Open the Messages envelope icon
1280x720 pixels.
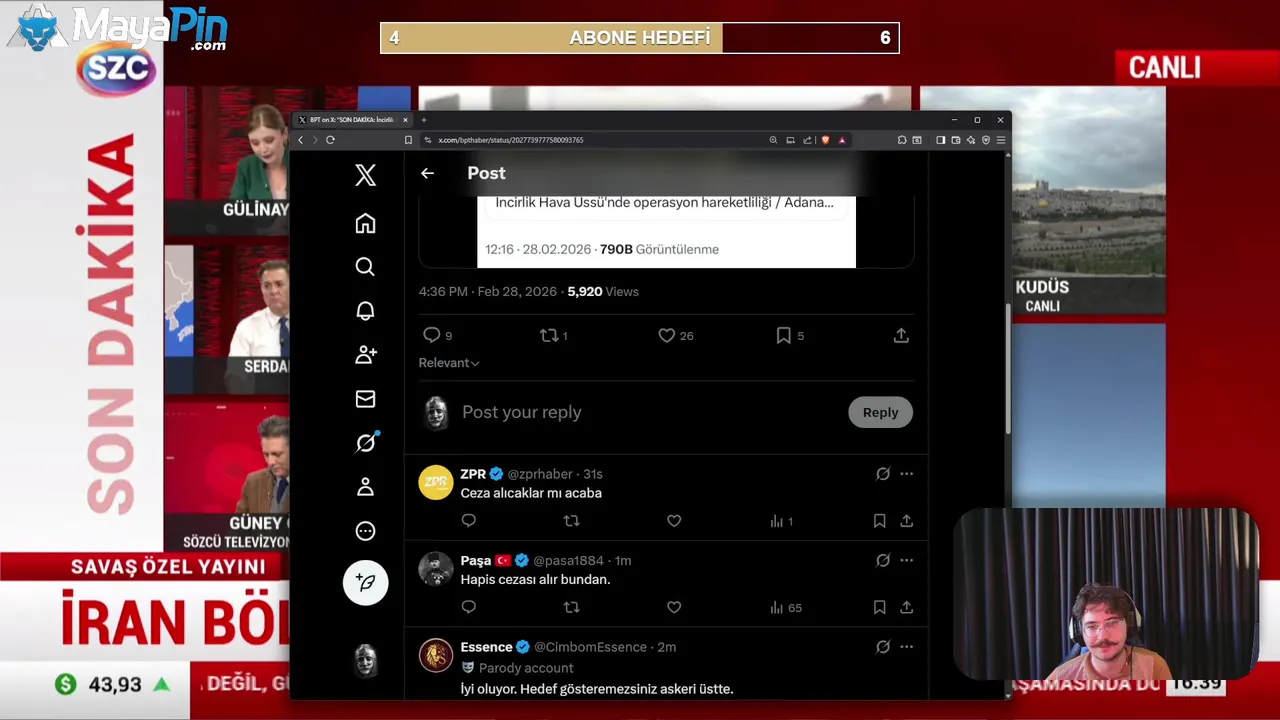(x=365, y=399)
